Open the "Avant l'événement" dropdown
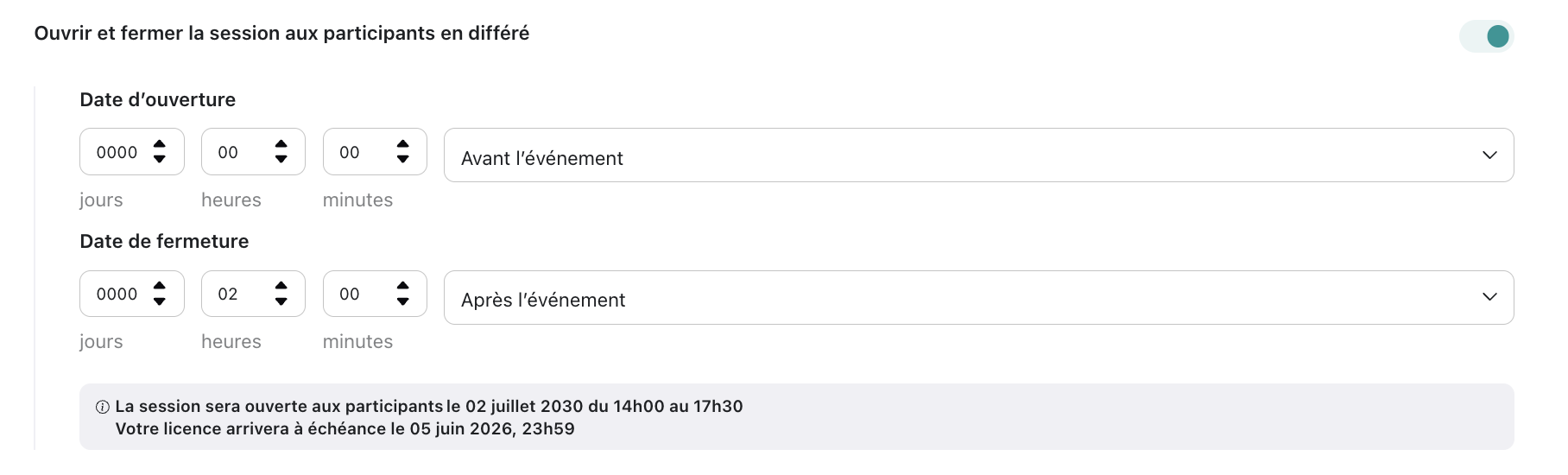The height and width of the screenshot is (475, 1568). (x=978, y=155)
